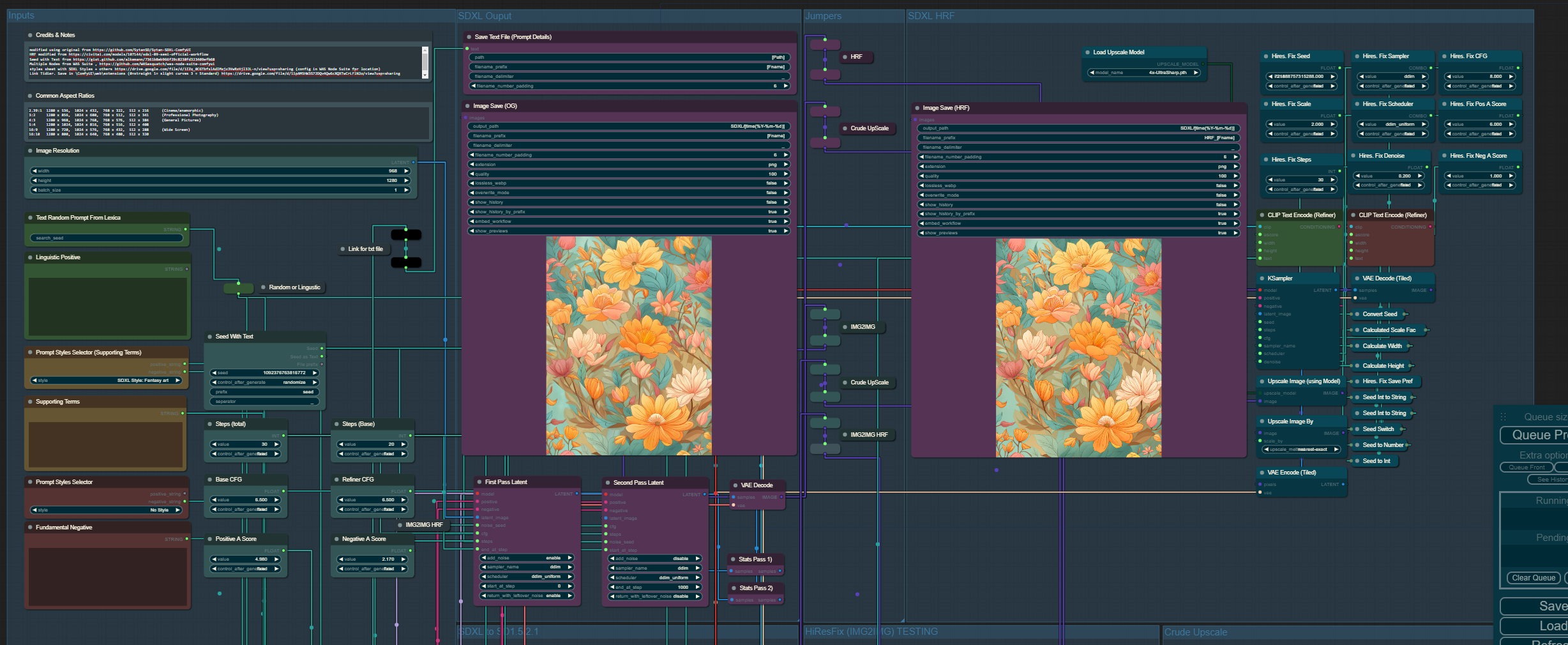Open the model_name 4x-UltraSharp.pth dropdown
The height and width of the screenshot is (645, 1568).
1143,73
